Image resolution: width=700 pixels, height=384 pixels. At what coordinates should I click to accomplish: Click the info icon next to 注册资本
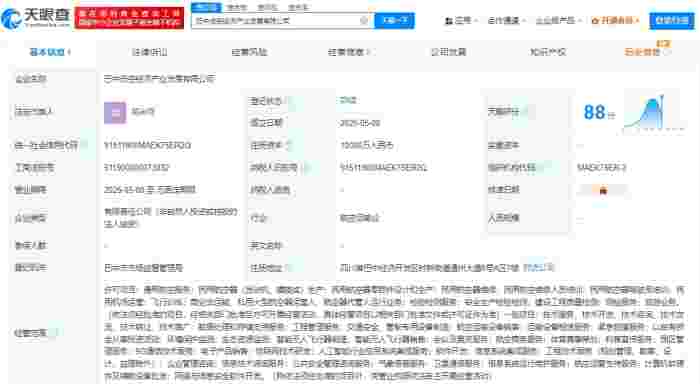(288, 145)
